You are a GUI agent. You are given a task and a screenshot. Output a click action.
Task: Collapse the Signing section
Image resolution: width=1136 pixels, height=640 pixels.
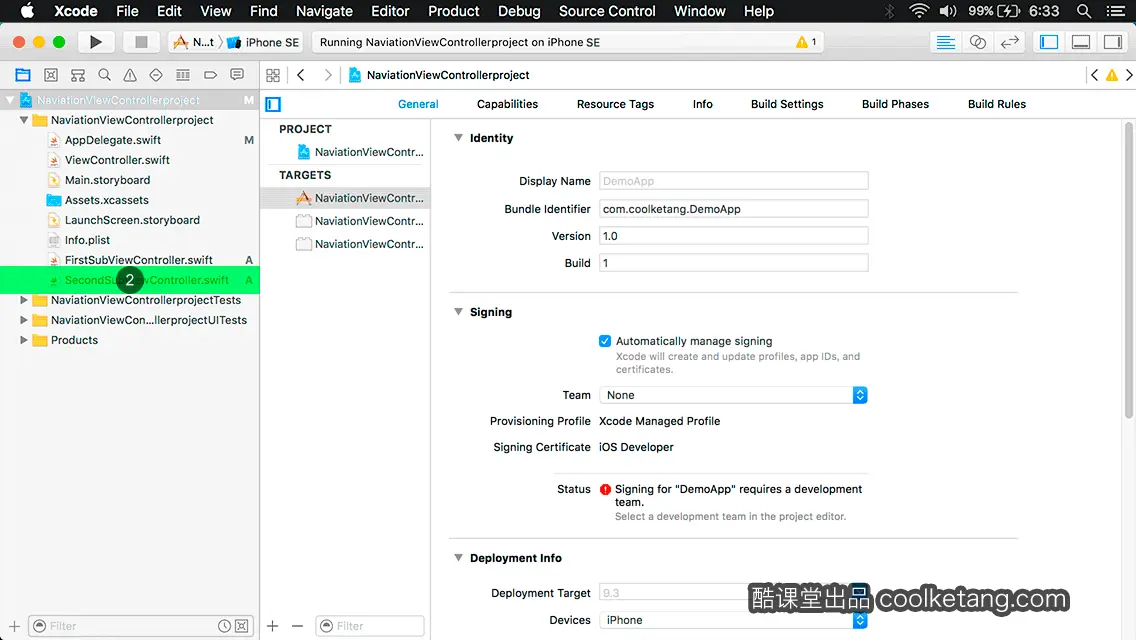(458, 312)
